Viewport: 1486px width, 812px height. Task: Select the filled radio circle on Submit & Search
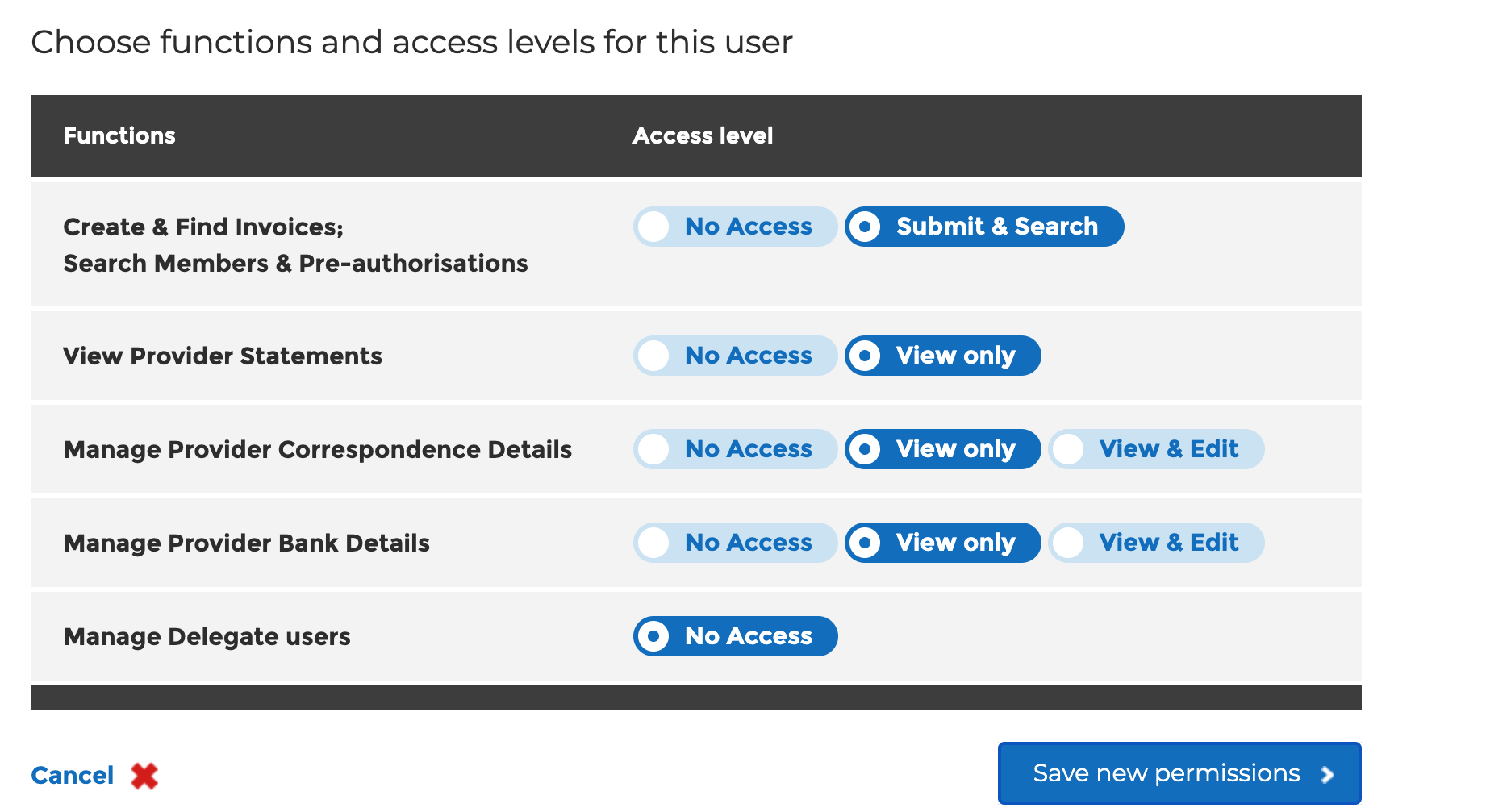(x=866, y=227)
